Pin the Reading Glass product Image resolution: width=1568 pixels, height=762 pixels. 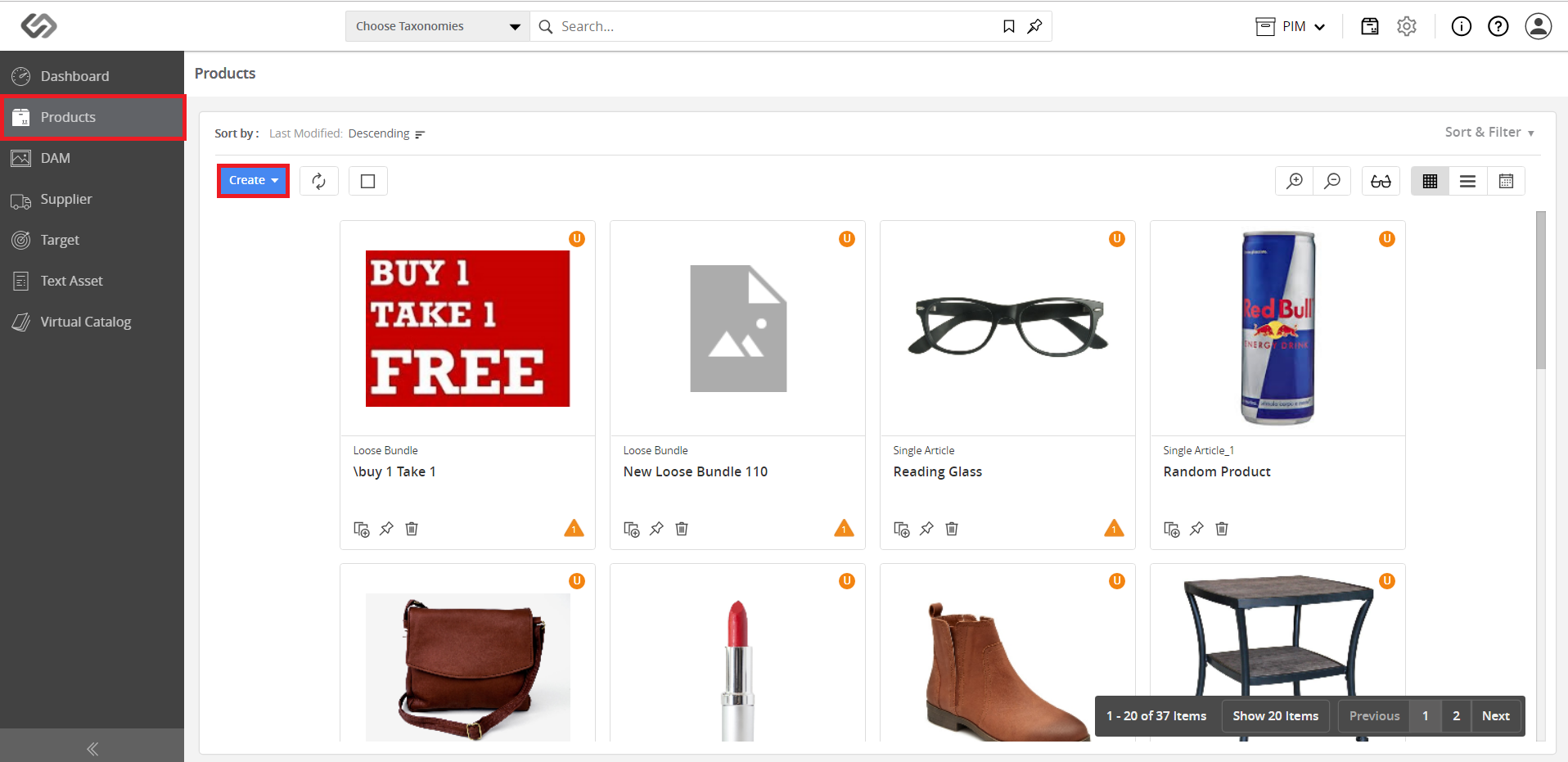coord(926,529)
